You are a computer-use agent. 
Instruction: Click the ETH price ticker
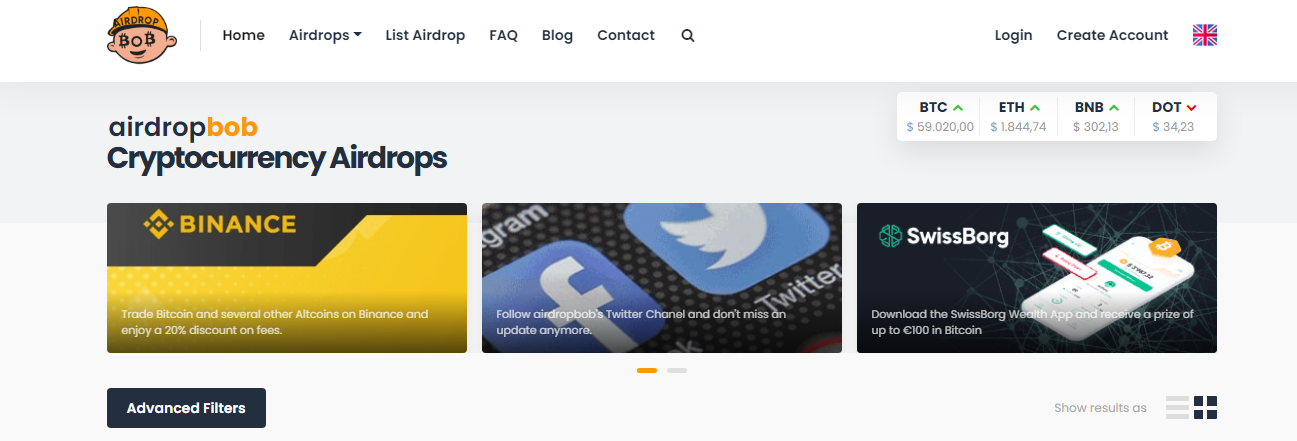[x=1018, y=116]
